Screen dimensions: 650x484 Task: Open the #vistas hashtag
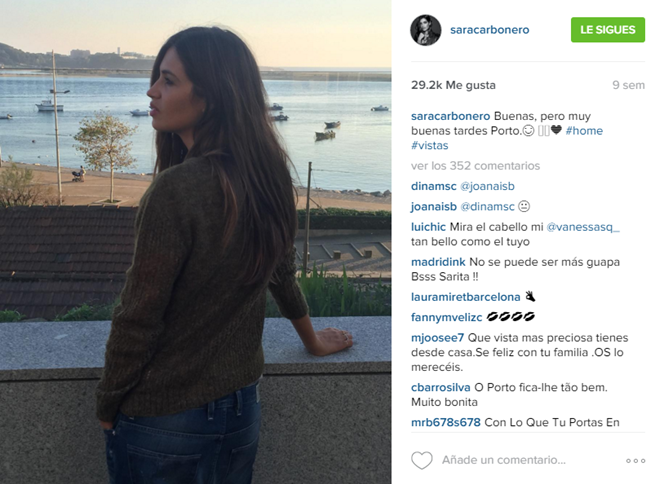pyautogui.click(x=429, y=145)
